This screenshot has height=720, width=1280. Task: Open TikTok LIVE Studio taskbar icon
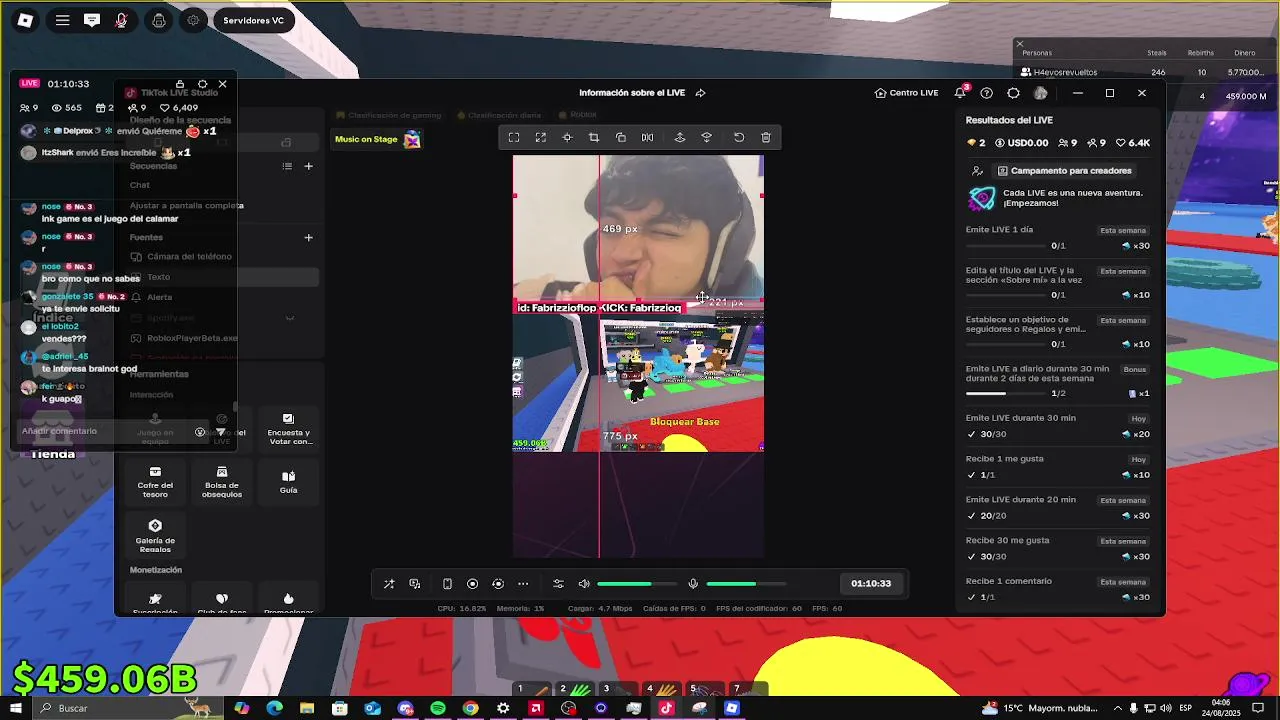666,708
